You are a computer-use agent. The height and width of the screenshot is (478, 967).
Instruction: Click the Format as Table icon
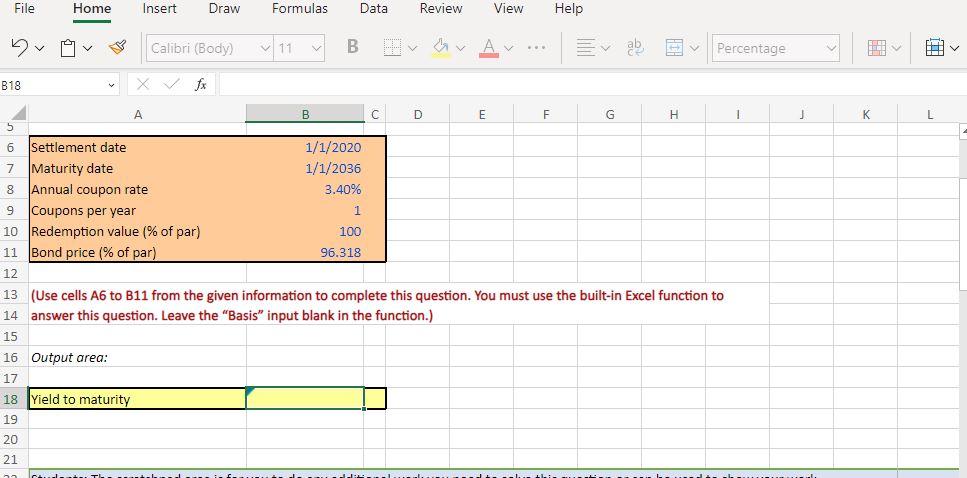click(934, 47)
